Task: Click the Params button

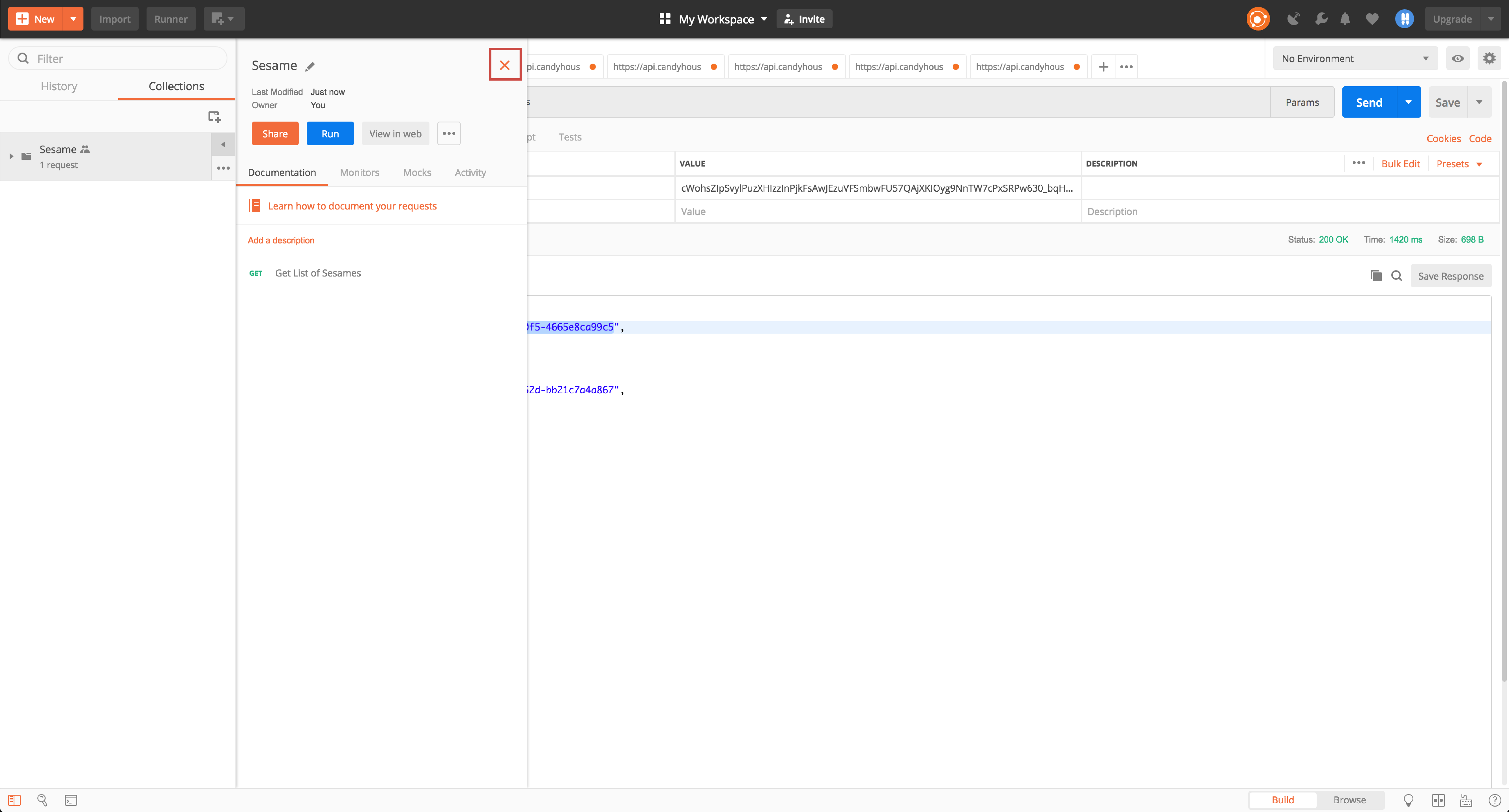Action: tap(1302, 102)
